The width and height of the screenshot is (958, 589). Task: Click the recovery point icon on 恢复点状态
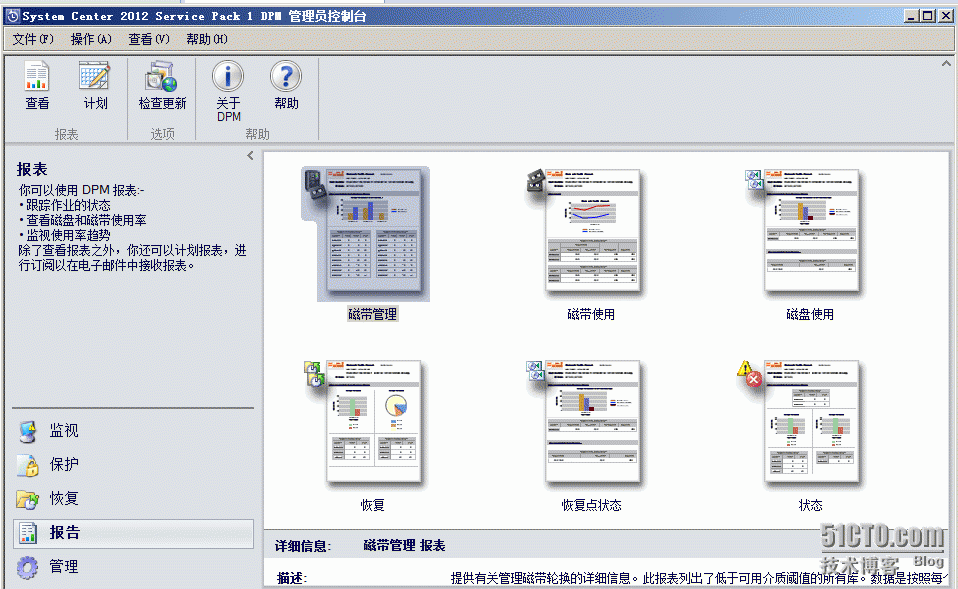click(x=535, y=370)
